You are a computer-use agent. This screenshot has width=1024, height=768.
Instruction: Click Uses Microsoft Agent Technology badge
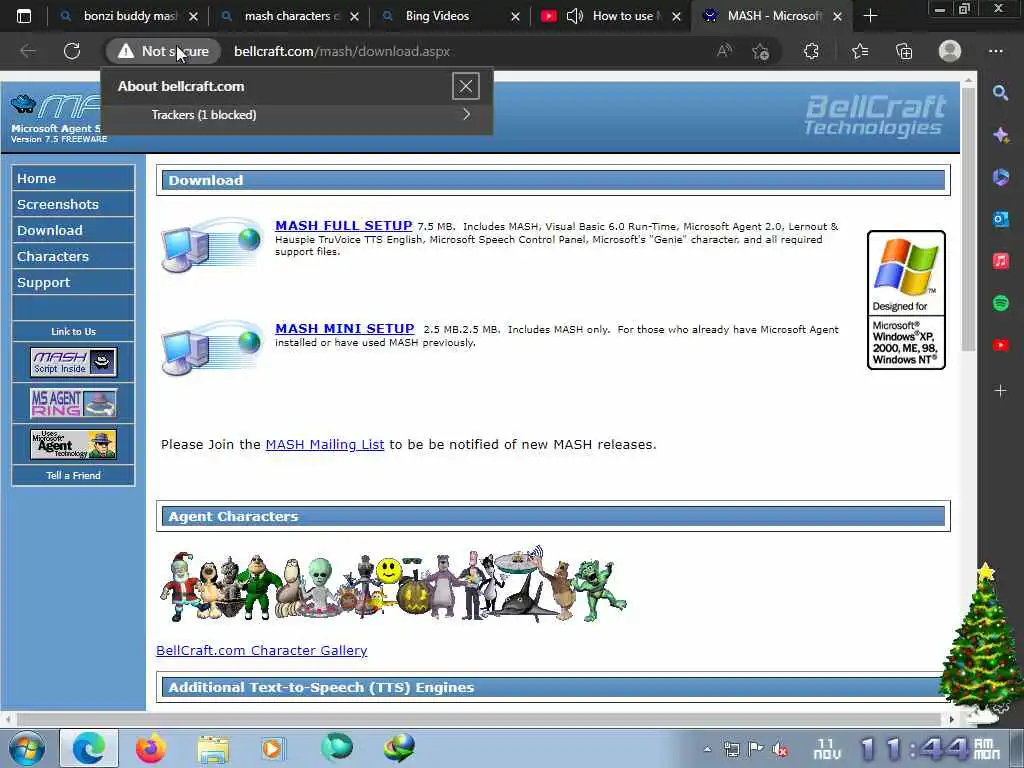74,445
